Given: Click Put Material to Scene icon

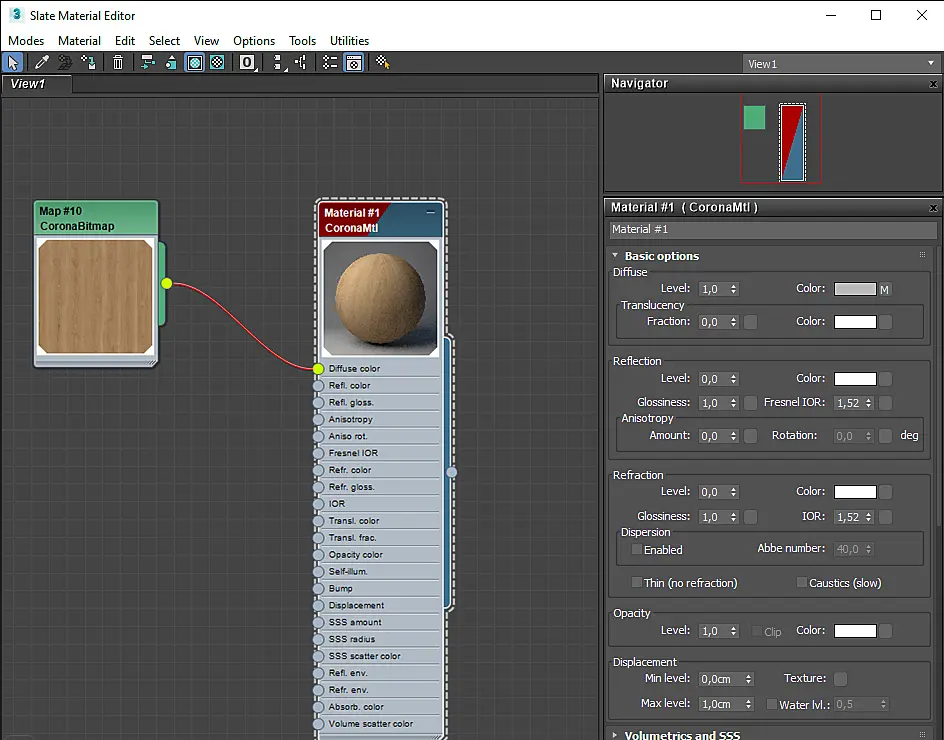Looking at the screenshot, I should [x=64, y=62].
